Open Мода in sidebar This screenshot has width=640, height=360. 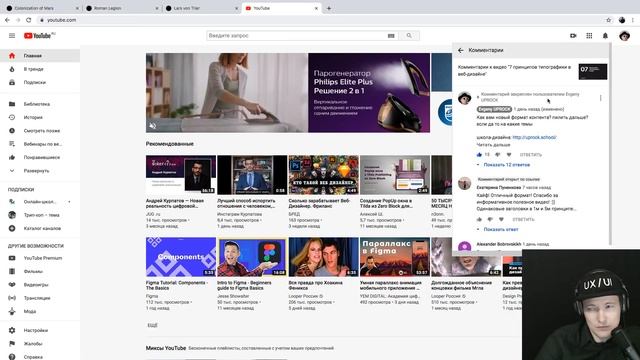point(40,311)
